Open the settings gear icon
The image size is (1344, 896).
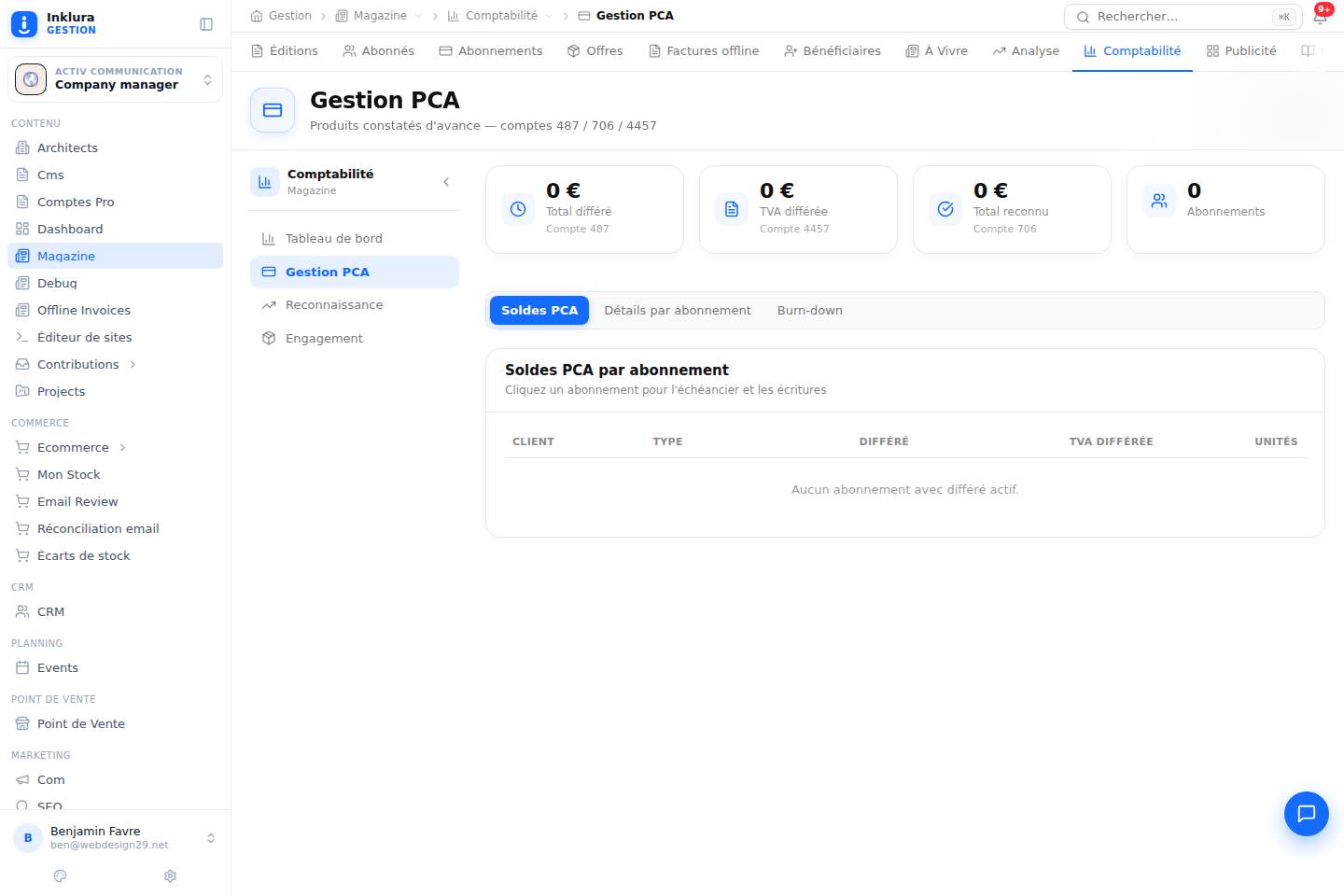pyautogui.click(x=170, y=875)
